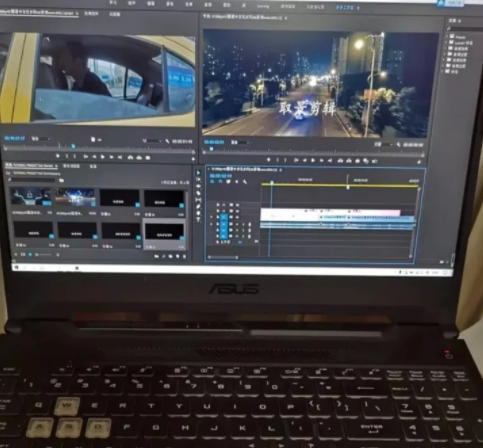Toggle Linked Selection in timeline header
Screen dimensions: 483x448
[228, 182]
